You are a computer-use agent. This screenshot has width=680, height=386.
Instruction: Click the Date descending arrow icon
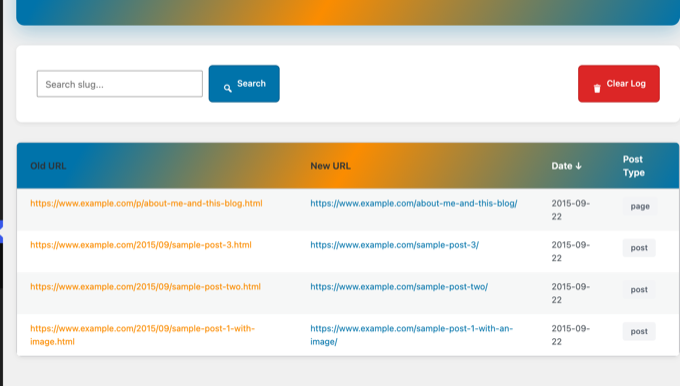pos(579,166)
